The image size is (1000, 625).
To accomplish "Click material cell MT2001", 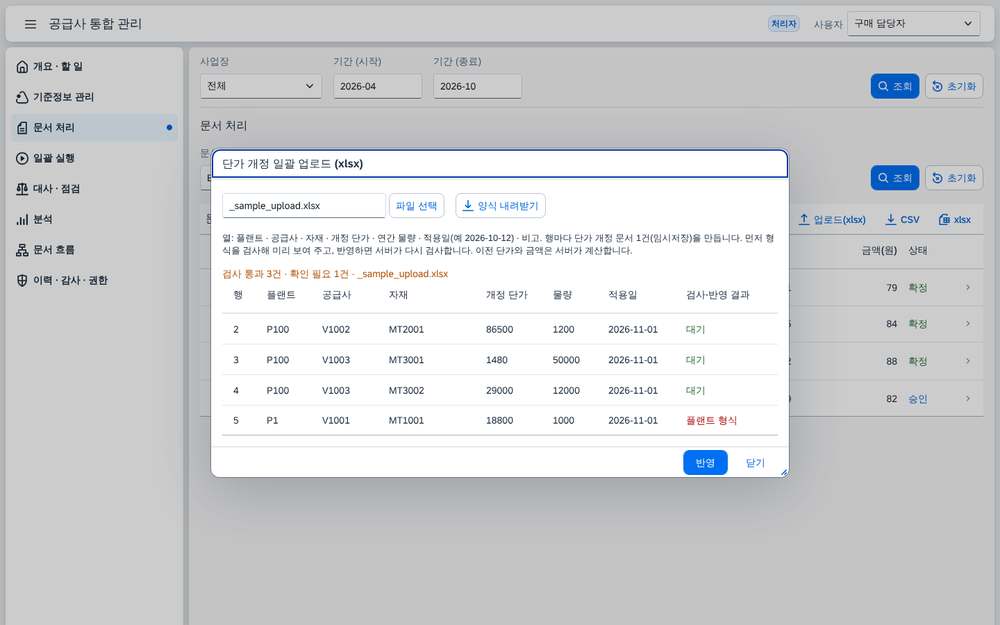I will [406, 329].
